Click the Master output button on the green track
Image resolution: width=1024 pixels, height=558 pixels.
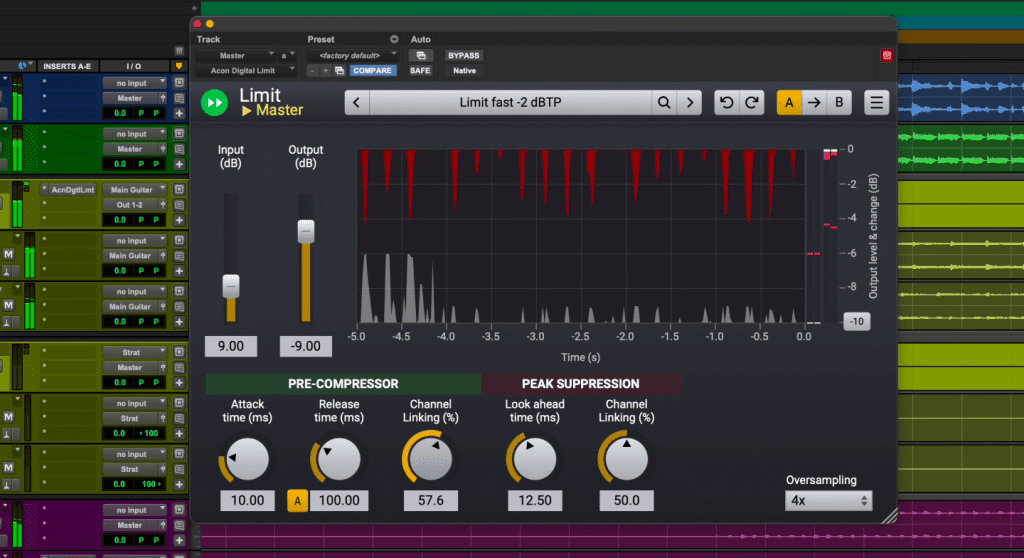coord(135,149)
